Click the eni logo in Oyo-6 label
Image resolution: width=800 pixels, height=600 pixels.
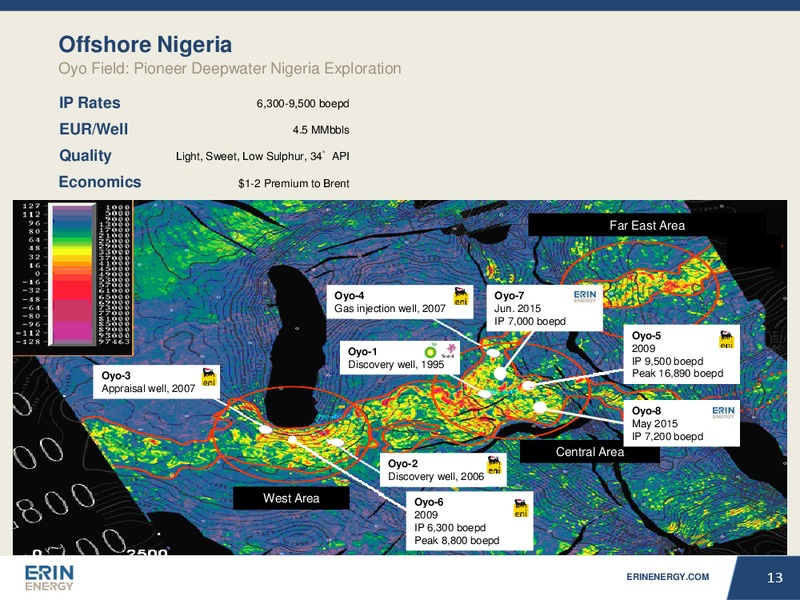(x=520, y=509)
